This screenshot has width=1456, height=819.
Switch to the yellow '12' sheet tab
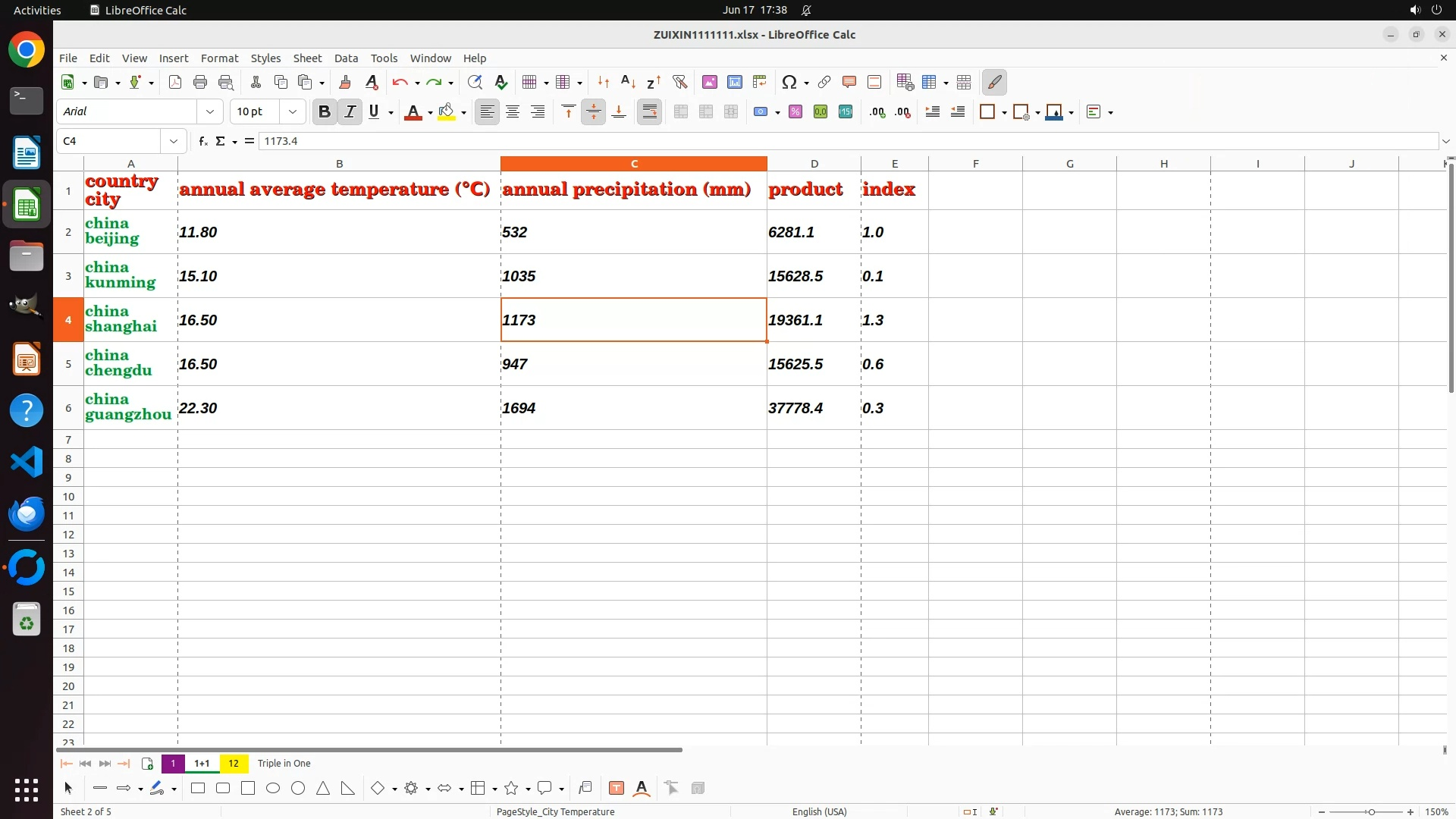[234, 763]
